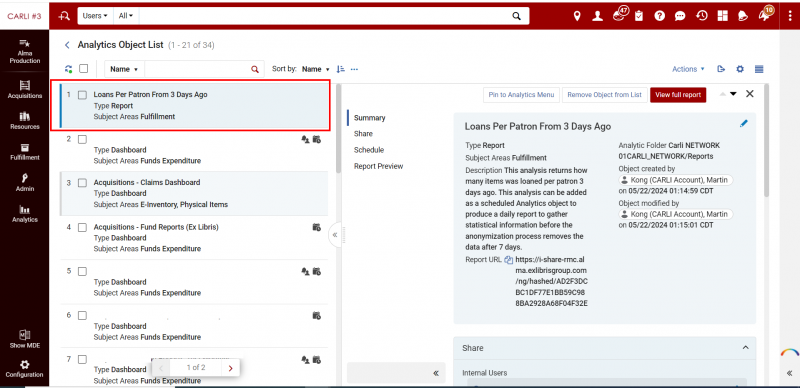This screenshot has height=388, width=800.
Task: Open the list settings gear icon
Action: click(740, 69)
